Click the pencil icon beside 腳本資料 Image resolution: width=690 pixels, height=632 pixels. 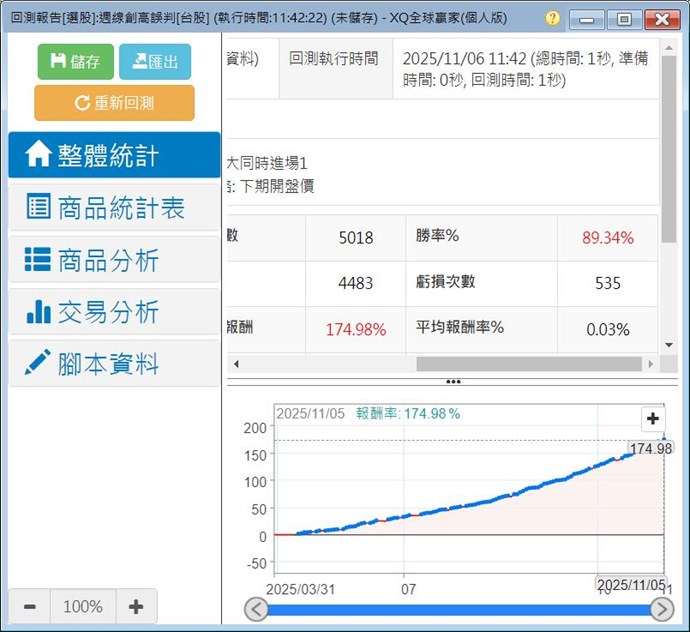[37, 363]
